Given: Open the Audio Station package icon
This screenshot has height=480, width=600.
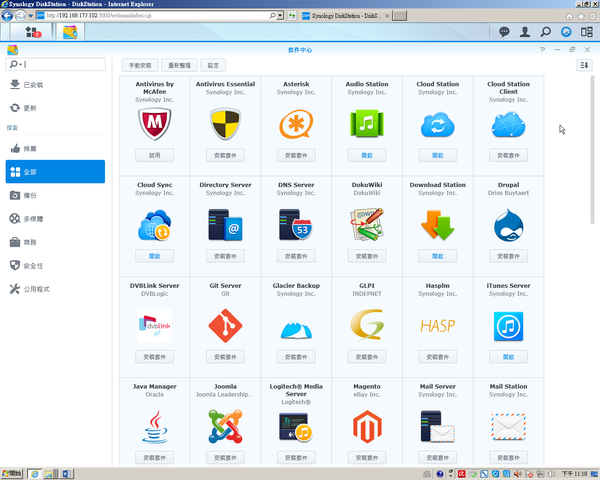Looking at the screenshot, I should (x=366, y=124).
